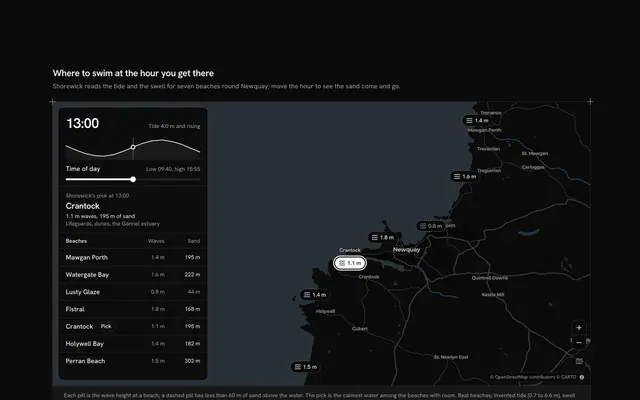Viewport: 640px width, 400px height.
Task: Click 'Where to swim at the hour' heading
Action: pos(133,73)
